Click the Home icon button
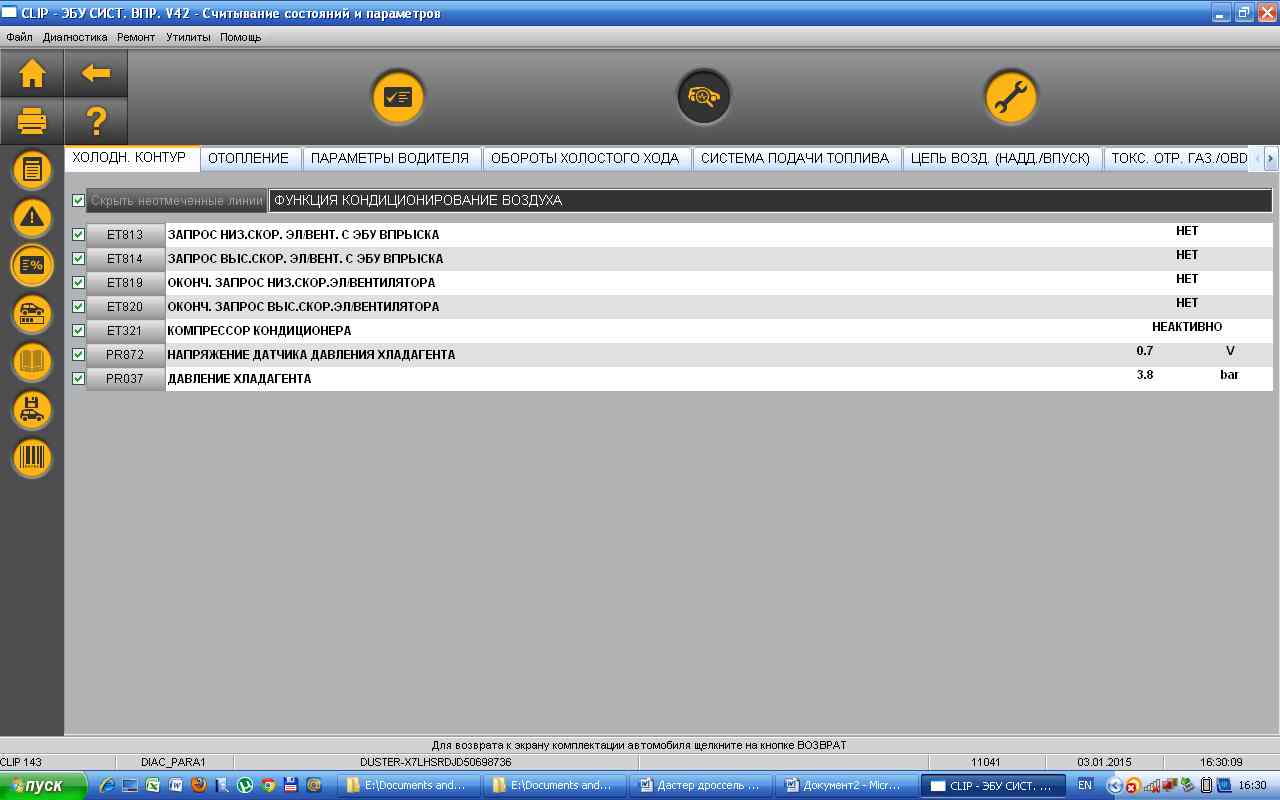The image size is (1280, 800). coord(32,73)
